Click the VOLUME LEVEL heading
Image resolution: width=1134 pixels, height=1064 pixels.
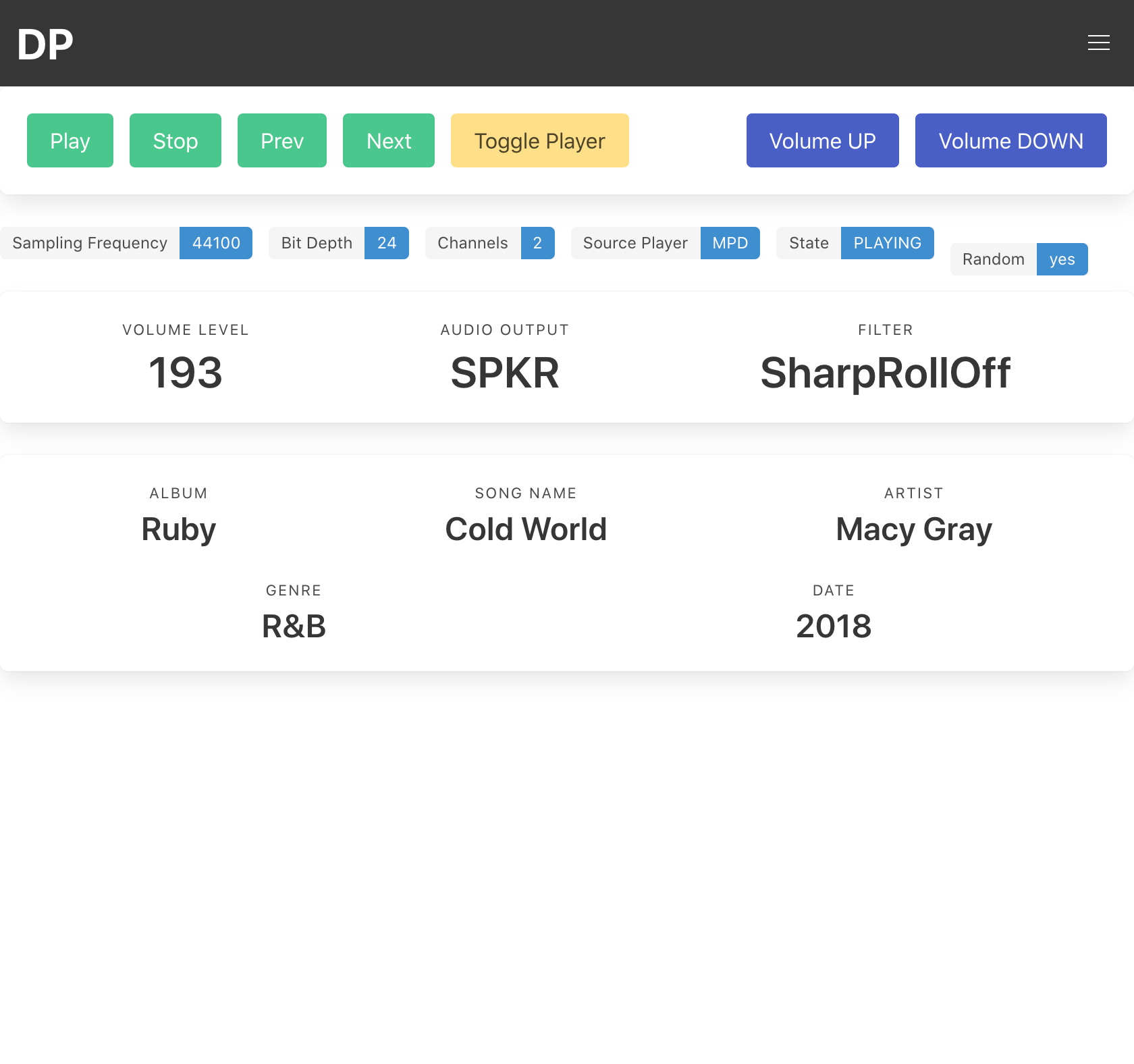186,330
